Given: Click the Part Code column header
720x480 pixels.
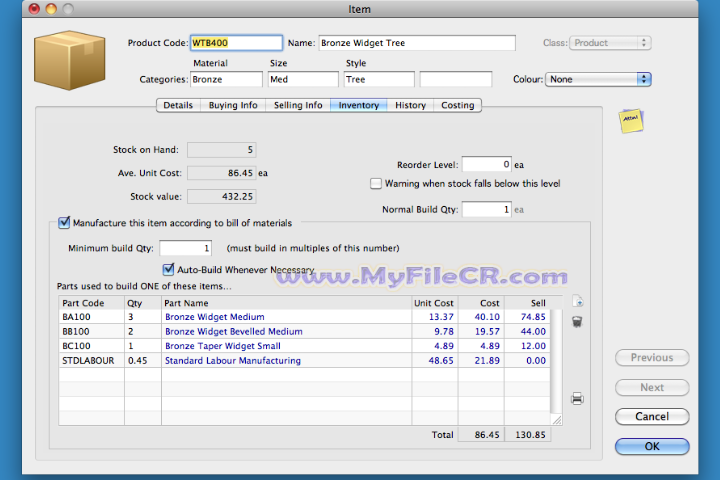Looking at the screenshot, I should click(91, 303).
